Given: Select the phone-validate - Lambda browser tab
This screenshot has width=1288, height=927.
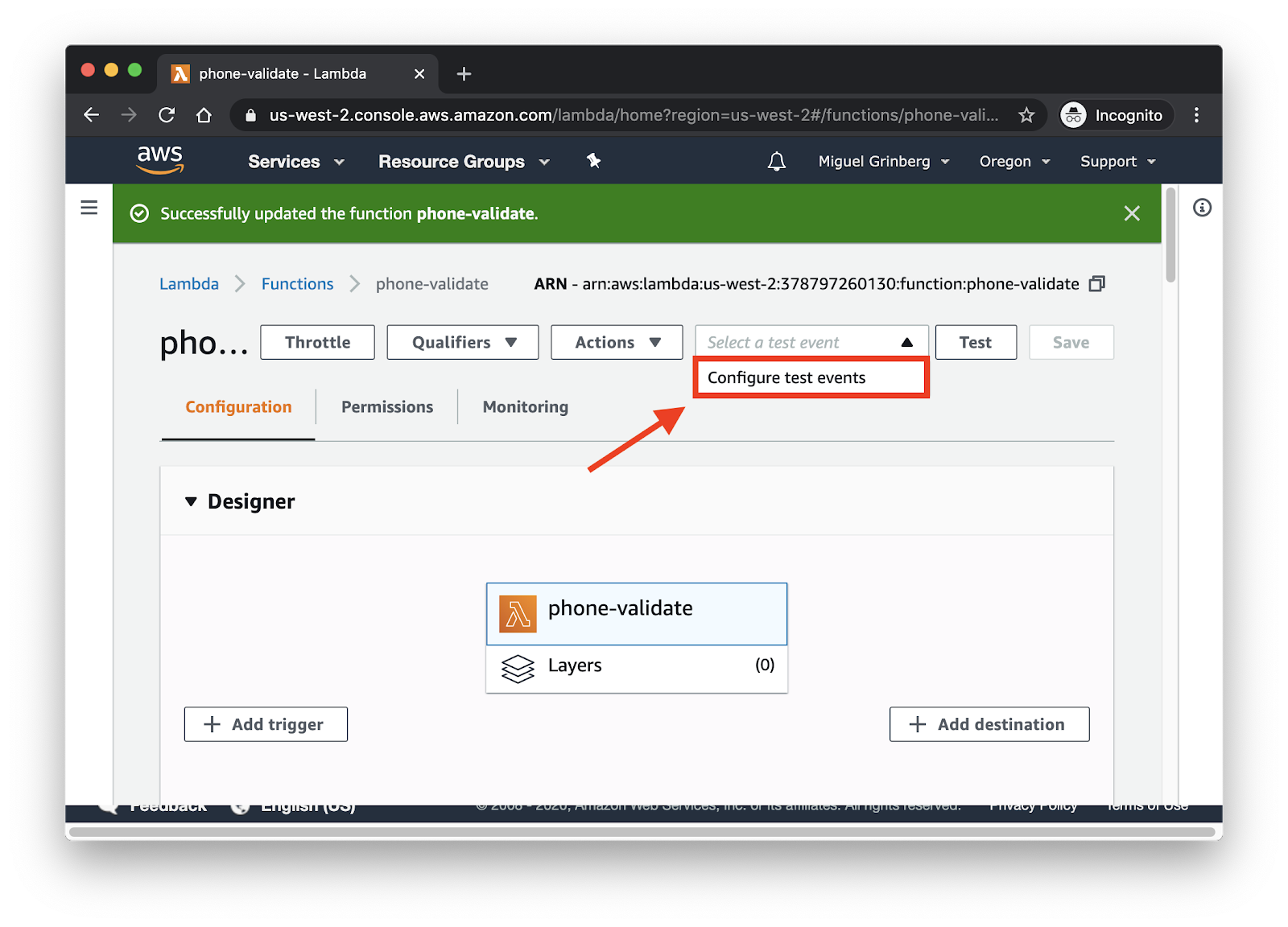Looking at the screenshot, I should coord(298,74).
